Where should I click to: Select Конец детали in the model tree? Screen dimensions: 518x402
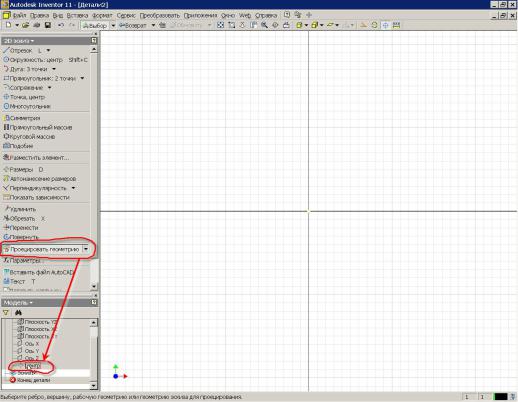(x=30, y=380)
